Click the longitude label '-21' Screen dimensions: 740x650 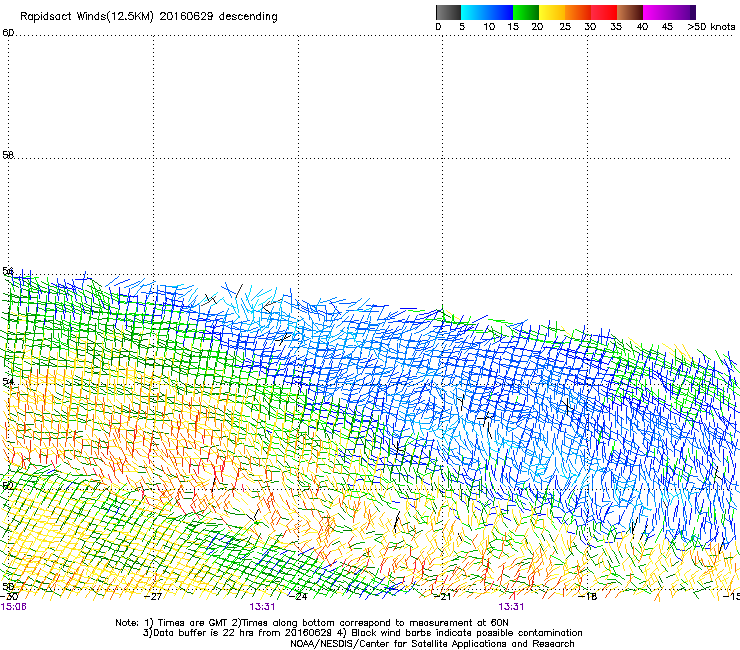pos(442,597)
